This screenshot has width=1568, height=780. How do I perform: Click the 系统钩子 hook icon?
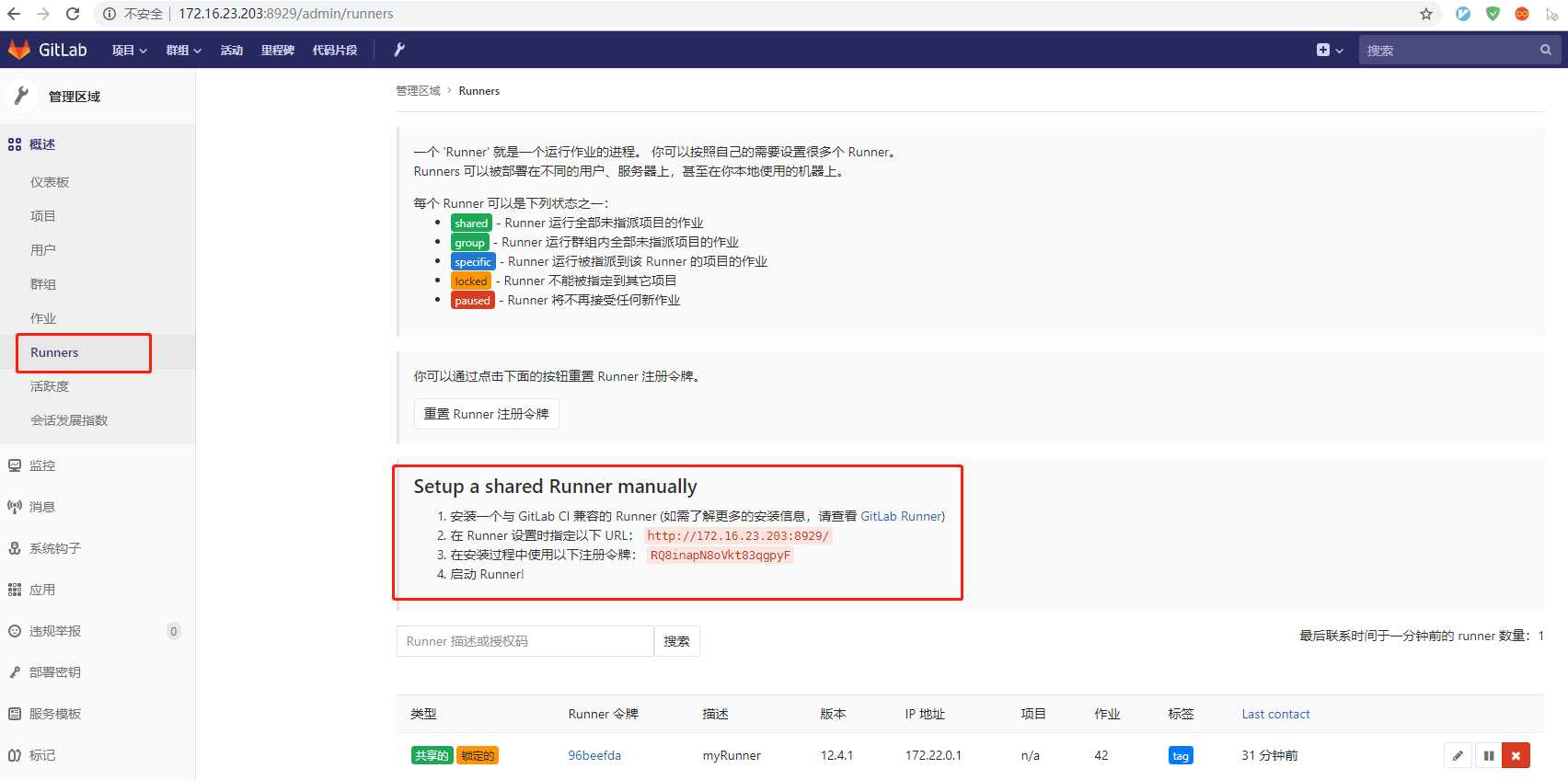(x=15, y=548)
